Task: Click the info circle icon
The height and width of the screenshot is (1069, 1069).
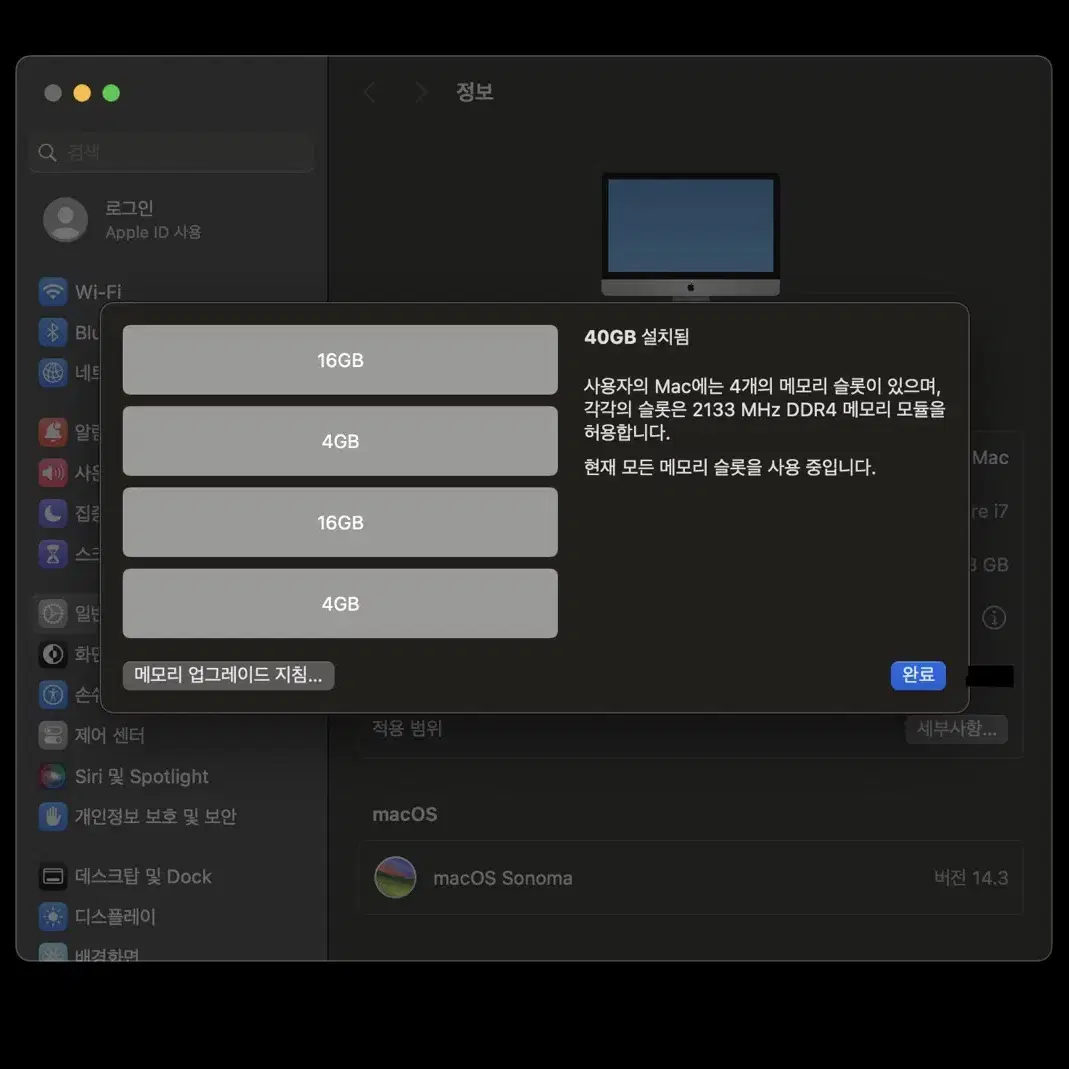Action: coord(993,618)
